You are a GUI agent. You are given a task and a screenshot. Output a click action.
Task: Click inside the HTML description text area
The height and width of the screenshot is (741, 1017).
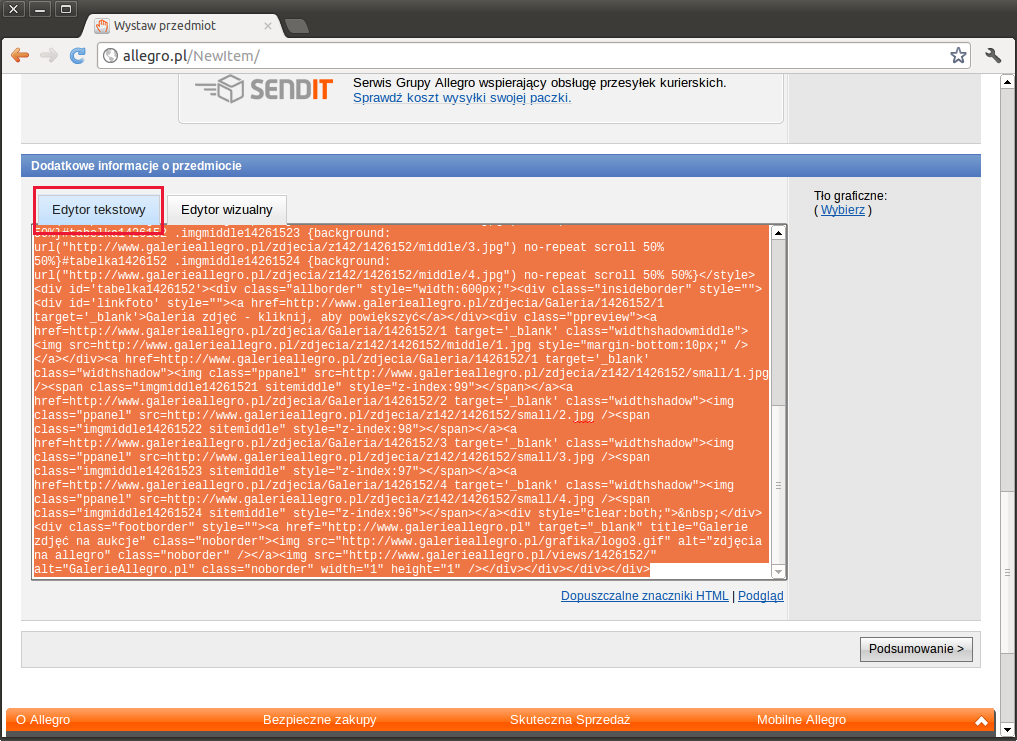[401, 401]
